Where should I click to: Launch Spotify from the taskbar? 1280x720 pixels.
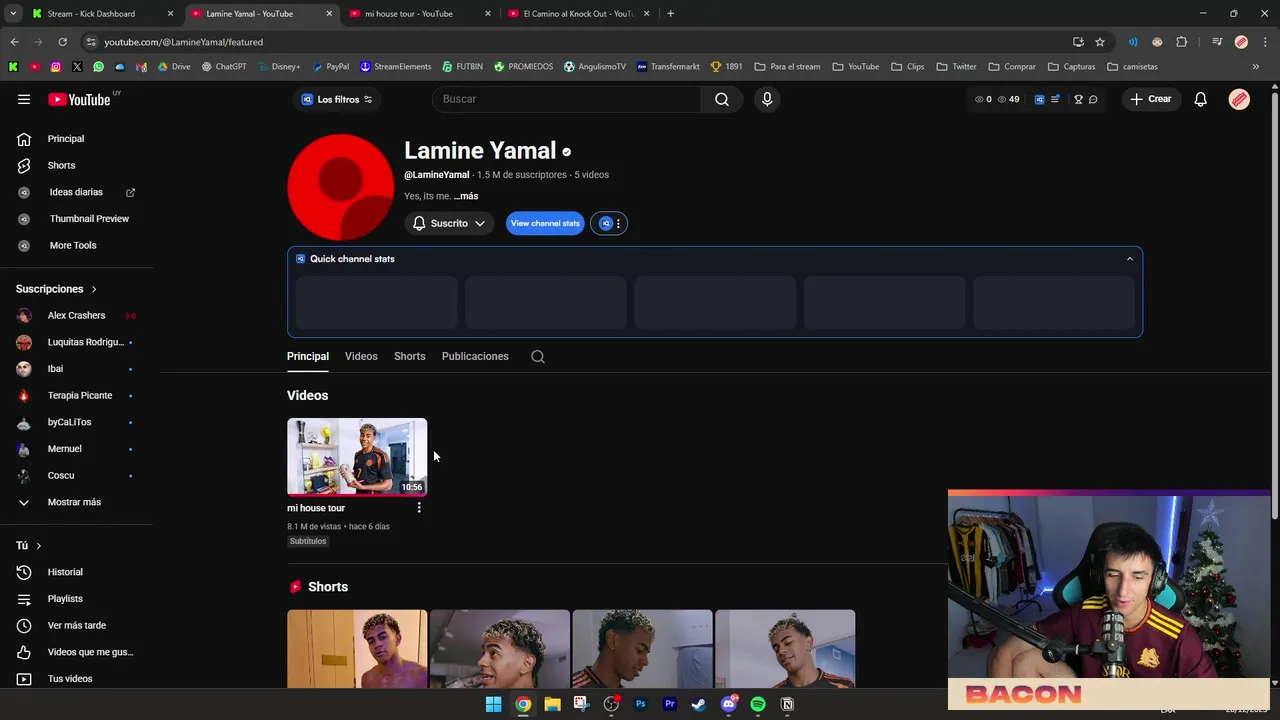pyautogui.click(x=758, y=704)
